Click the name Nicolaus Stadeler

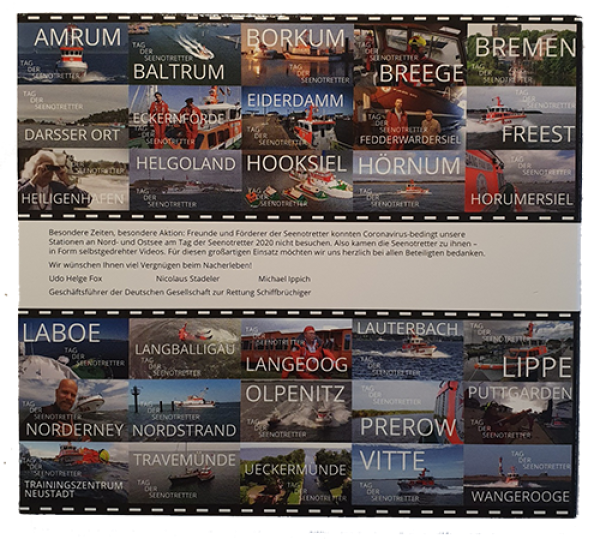point(188,278)
